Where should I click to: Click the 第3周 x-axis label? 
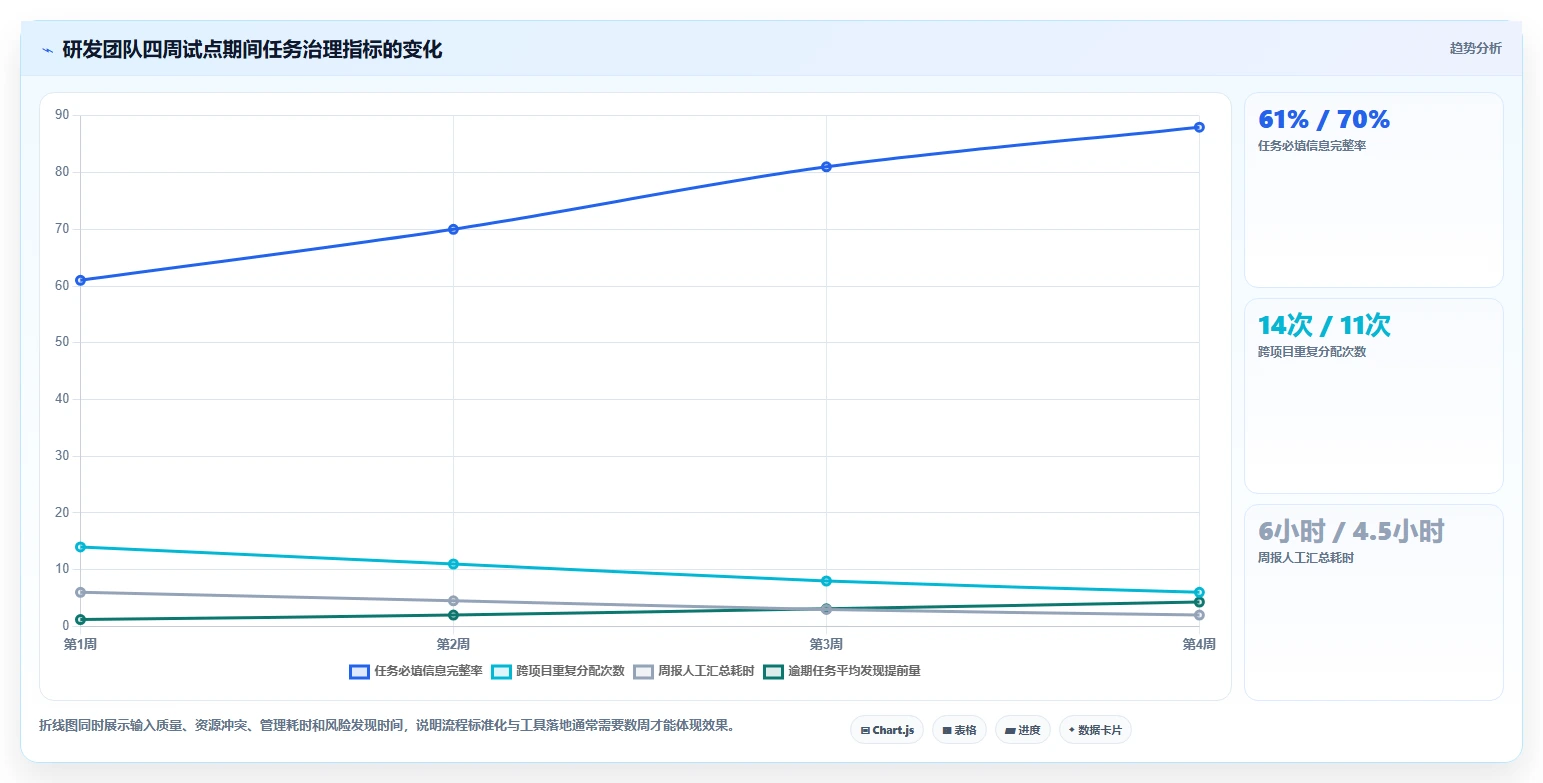click(x=826, y=644)
